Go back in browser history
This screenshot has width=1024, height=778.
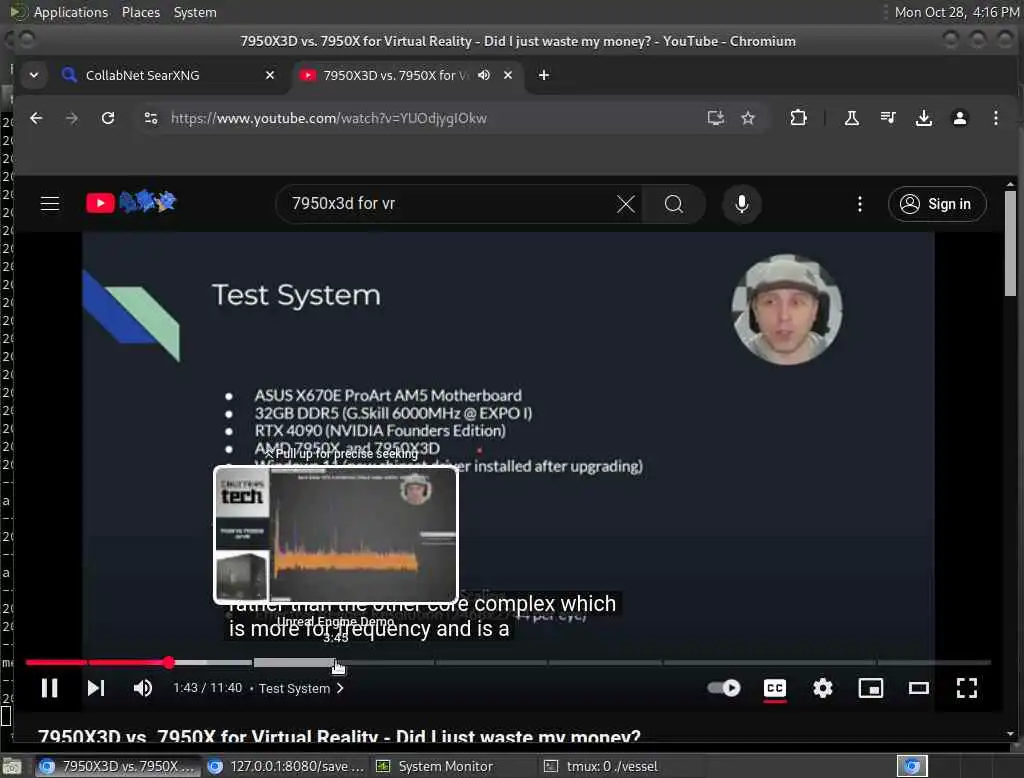pos(36,118)
